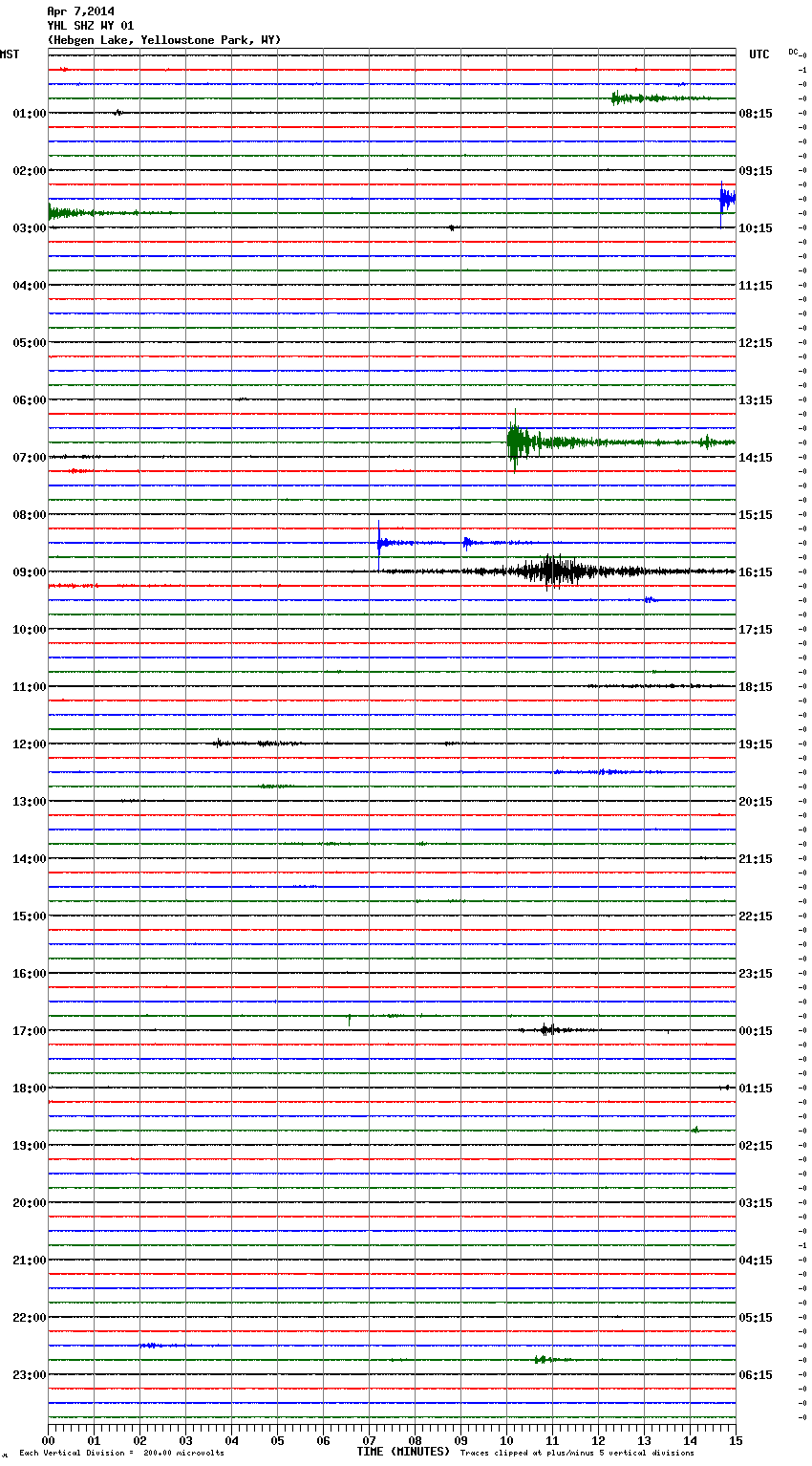
Task: Click the "07:00" MST time label
Action: [x=30, y=458]
